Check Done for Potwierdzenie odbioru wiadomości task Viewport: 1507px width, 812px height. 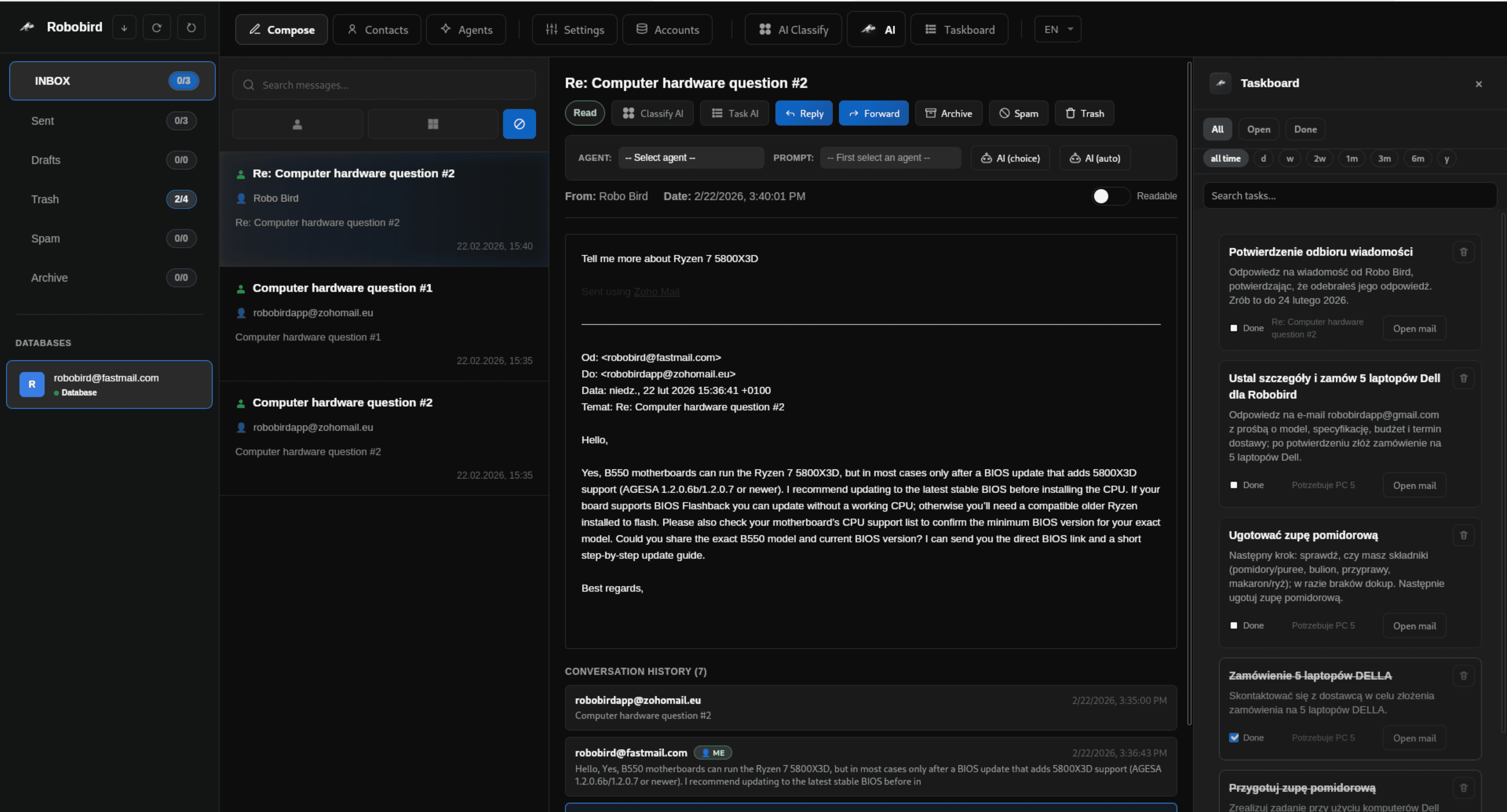click(1234, 328)
